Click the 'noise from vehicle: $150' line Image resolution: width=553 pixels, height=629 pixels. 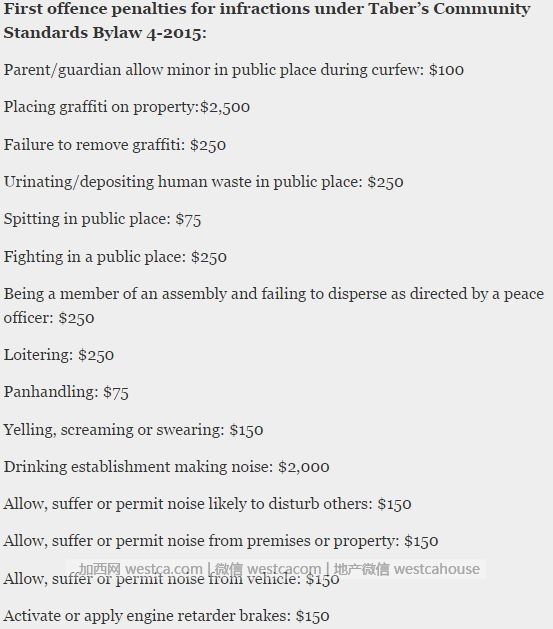[x=172, y=579]
